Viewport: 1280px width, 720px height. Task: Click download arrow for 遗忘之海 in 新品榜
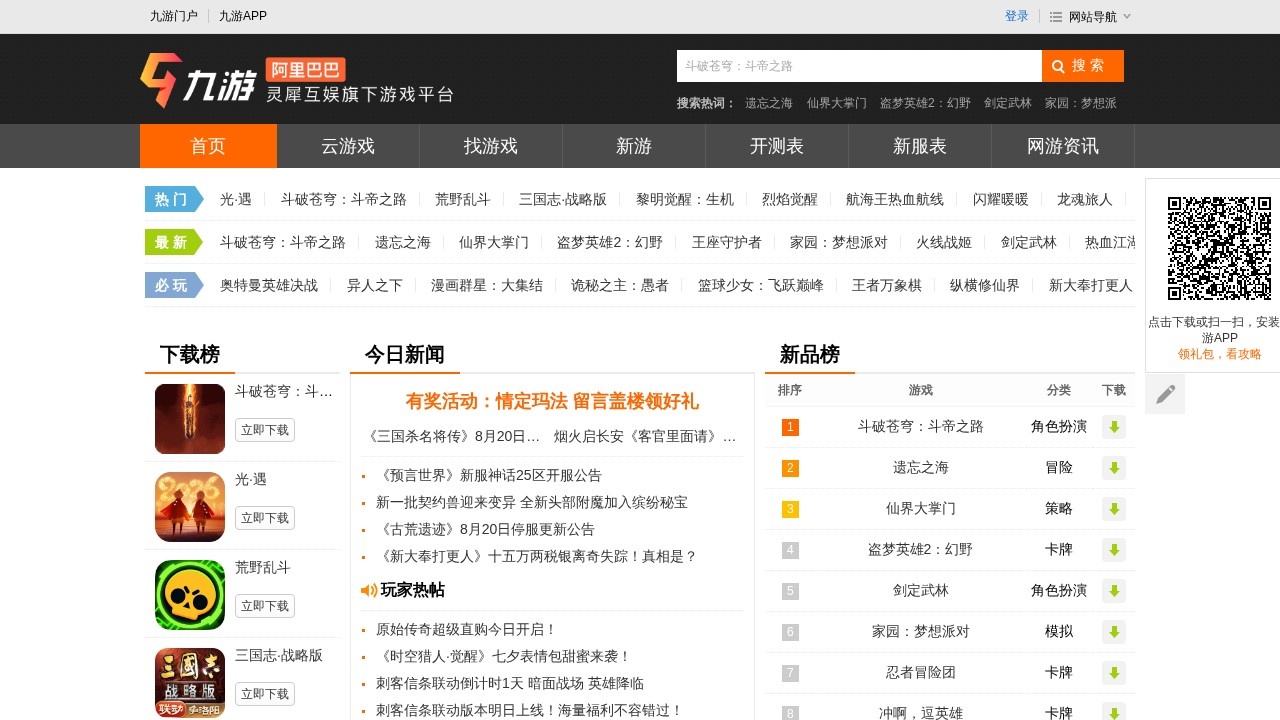pyautogui.click(x=1114, y=468)
